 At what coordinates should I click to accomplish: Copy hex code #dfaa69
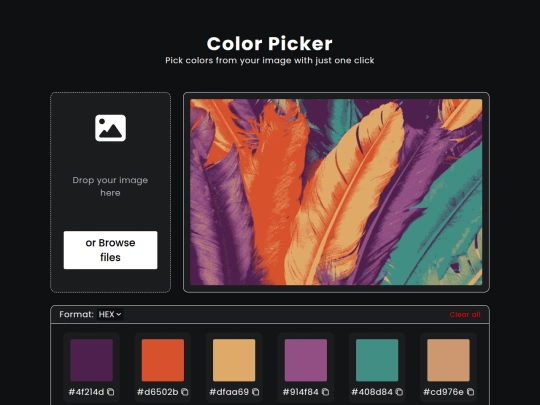[256, 392]
